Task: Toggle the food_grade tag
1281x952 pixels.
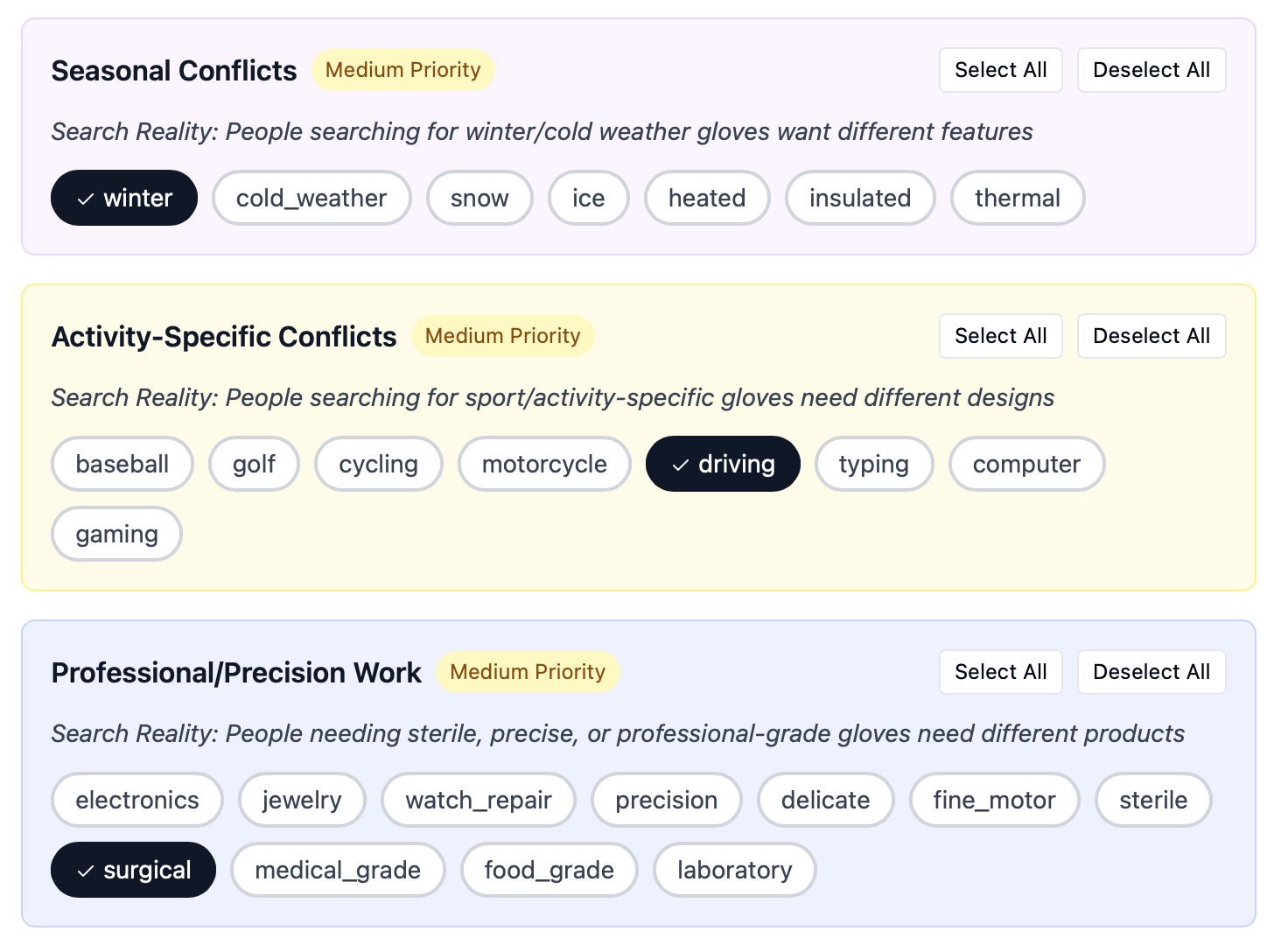Action: (549, 870)
